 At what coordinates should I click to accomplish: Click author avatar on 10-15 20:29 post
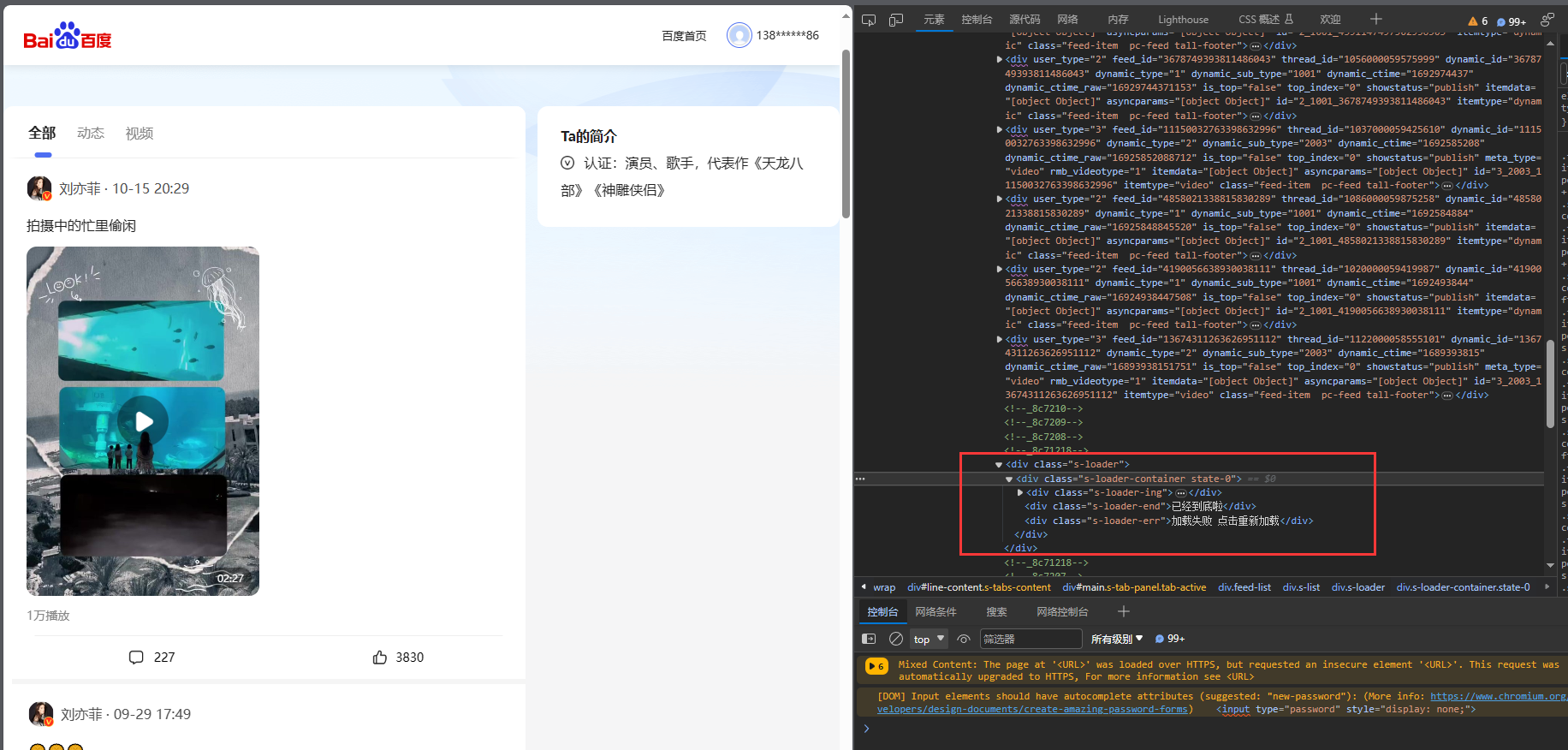[39, 188]
